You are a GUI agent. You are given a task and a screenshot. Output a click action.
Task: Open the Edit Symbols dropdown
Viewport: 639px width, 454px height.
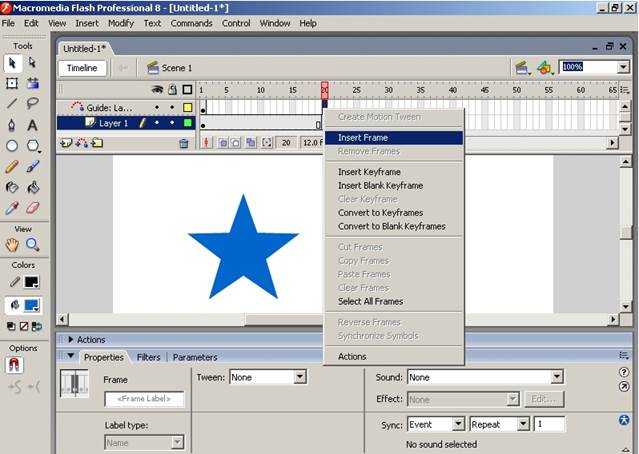545,68
